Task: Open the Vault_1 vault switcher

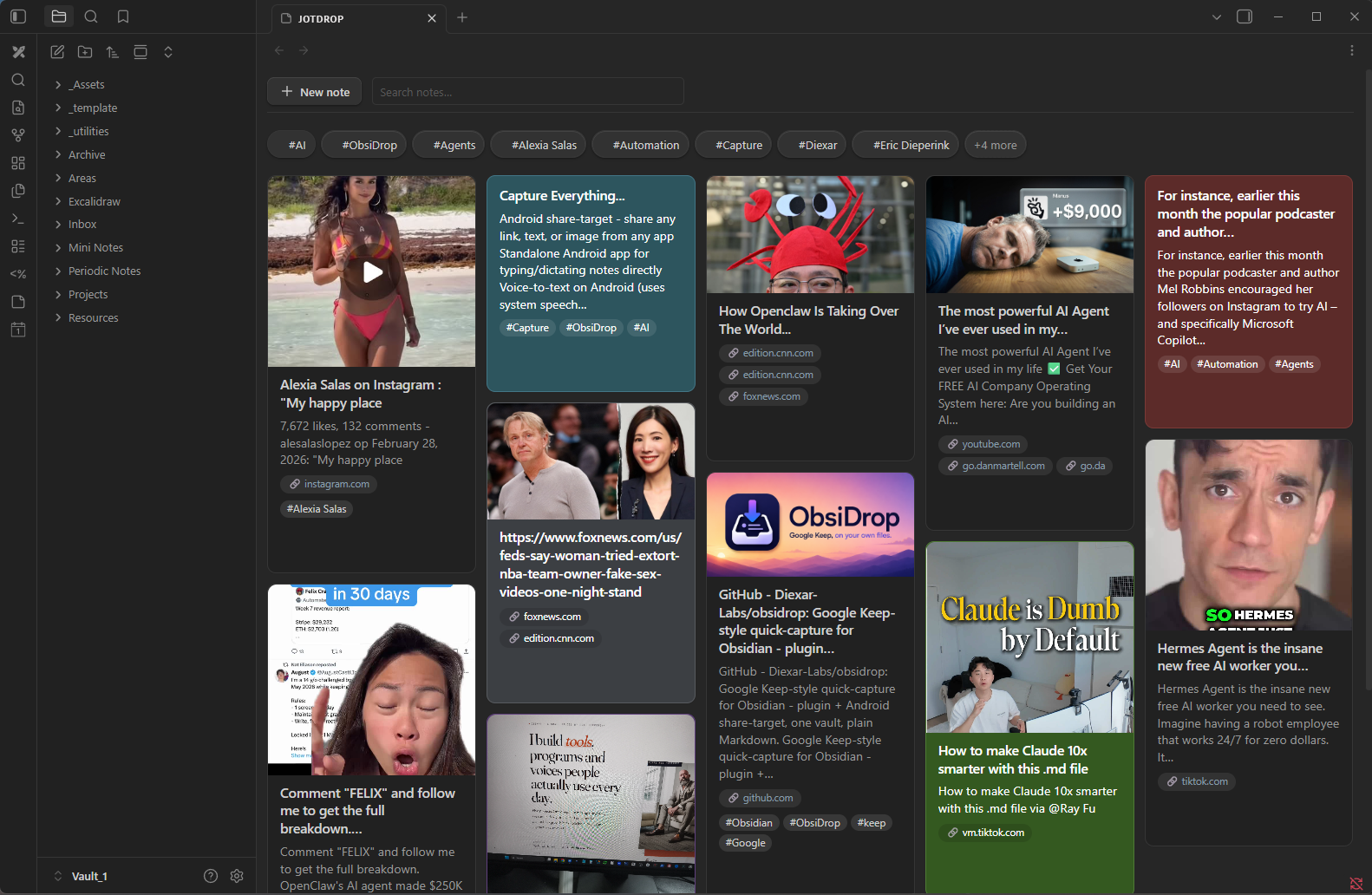Action: 81,876
